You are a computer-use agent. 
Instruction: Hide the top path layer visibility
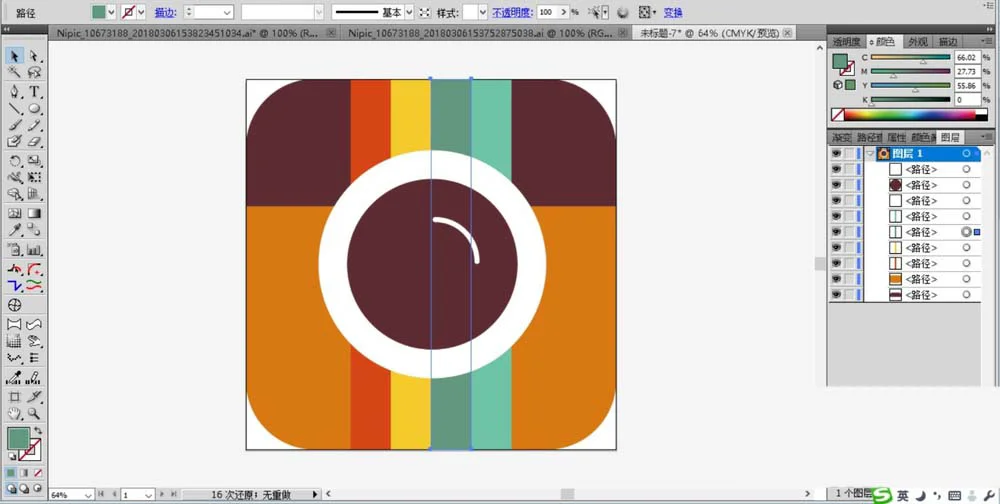point(836,169)
